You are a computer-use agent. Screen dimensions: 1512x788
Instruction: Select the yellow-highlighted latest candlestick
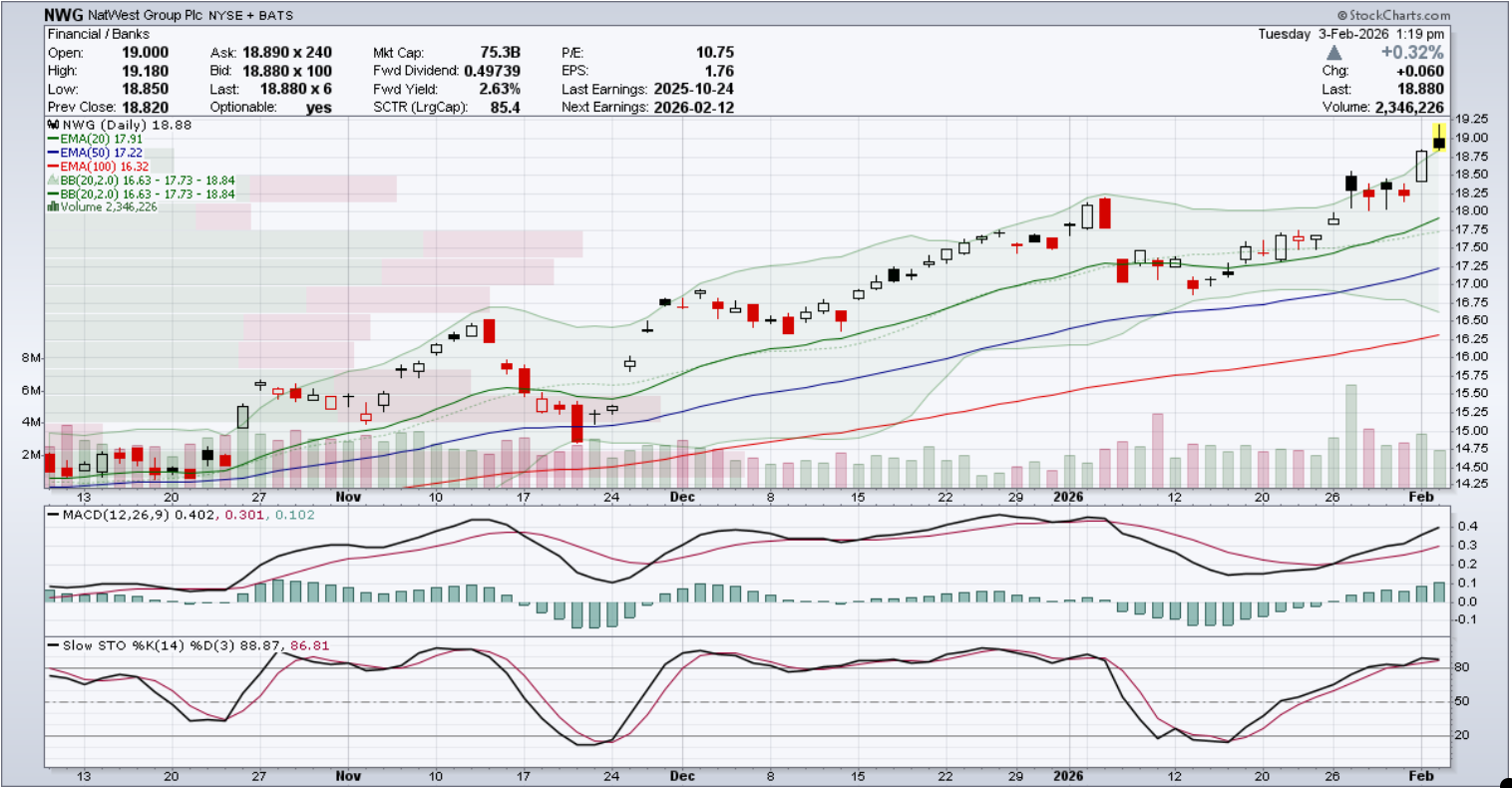pos(1438,138)
